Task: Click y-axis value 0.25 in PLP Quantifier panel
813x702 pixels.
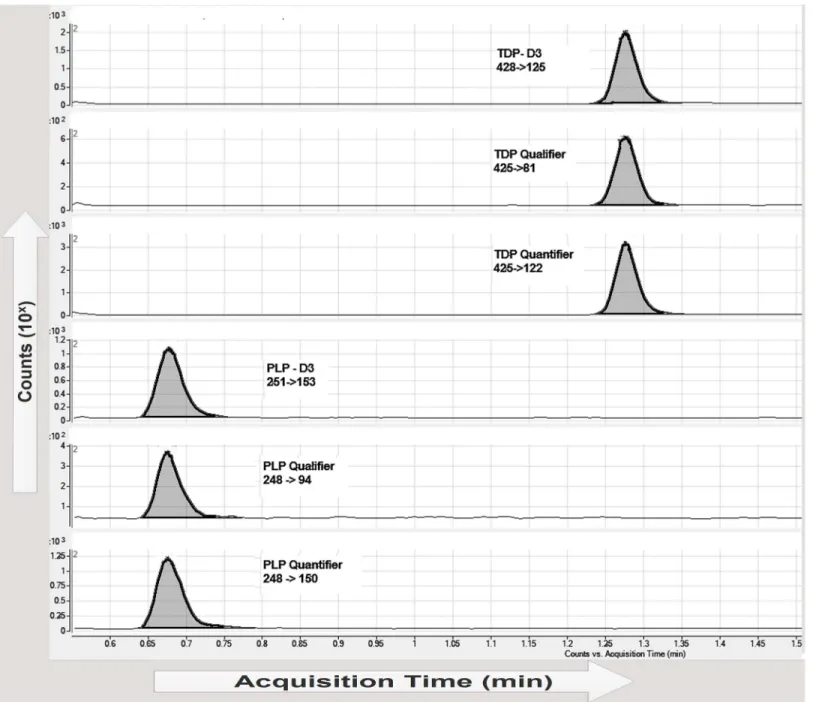Action: 58,616
